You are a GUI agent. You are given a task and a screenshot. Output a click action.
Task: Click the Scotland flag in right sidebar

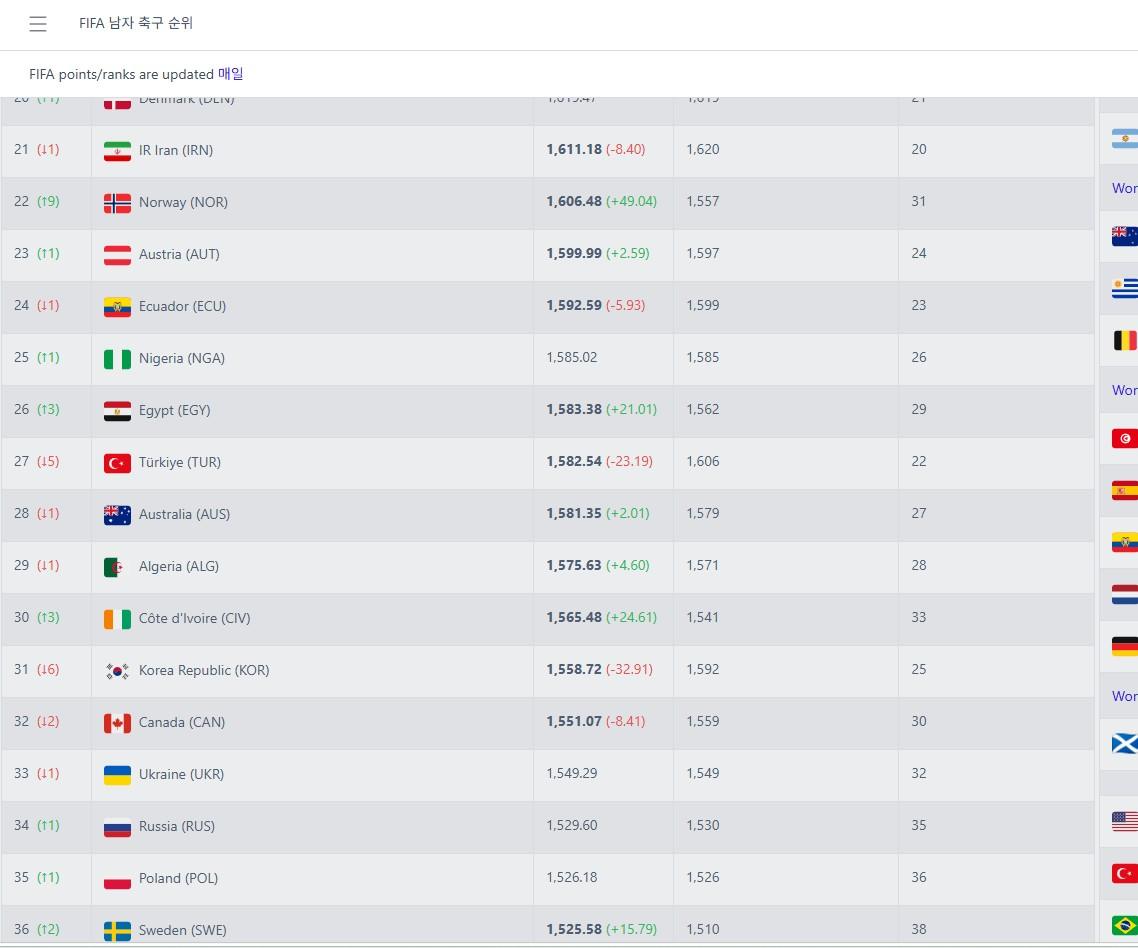point(1124,744)
